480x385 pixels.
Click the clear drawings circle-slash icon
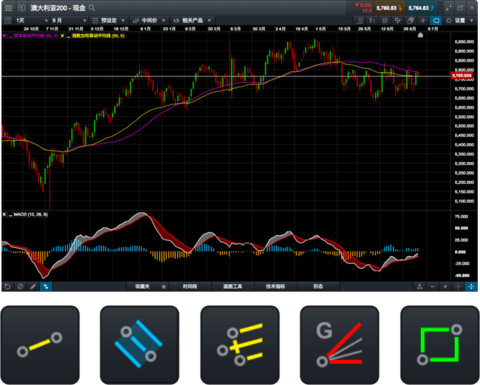(20, 287)
